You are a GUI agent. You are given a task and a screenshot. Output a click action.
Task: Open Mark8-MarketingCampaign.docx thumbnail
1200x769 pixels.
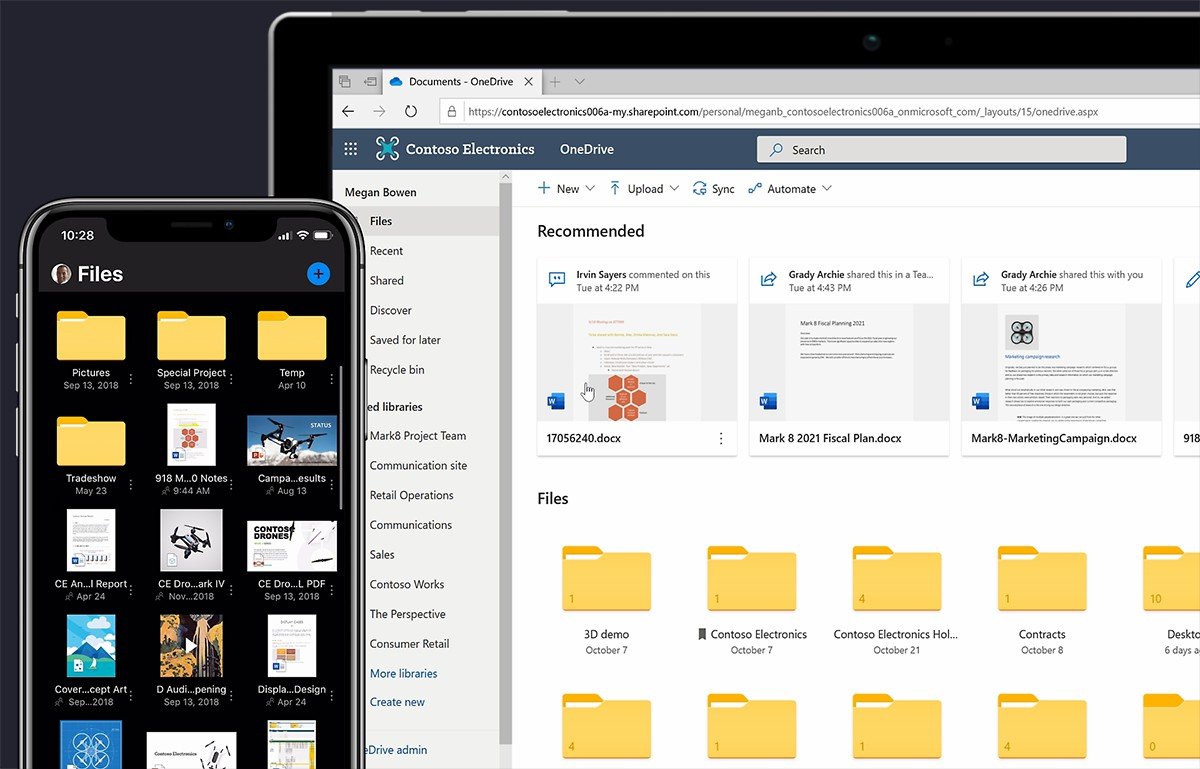pos(1061,362)
